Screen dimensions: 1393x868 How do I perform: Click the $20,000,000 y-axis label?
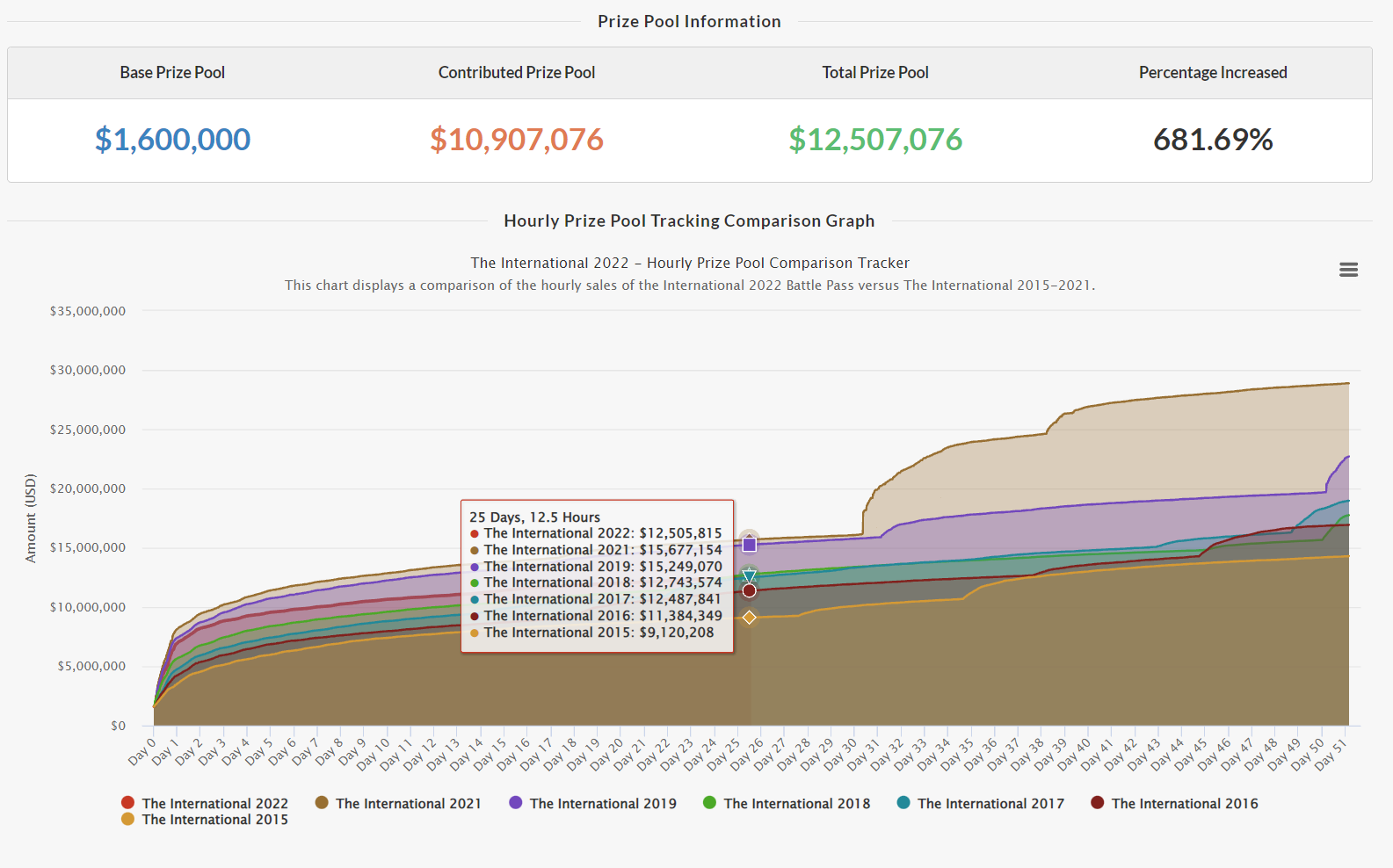[88, 488]
